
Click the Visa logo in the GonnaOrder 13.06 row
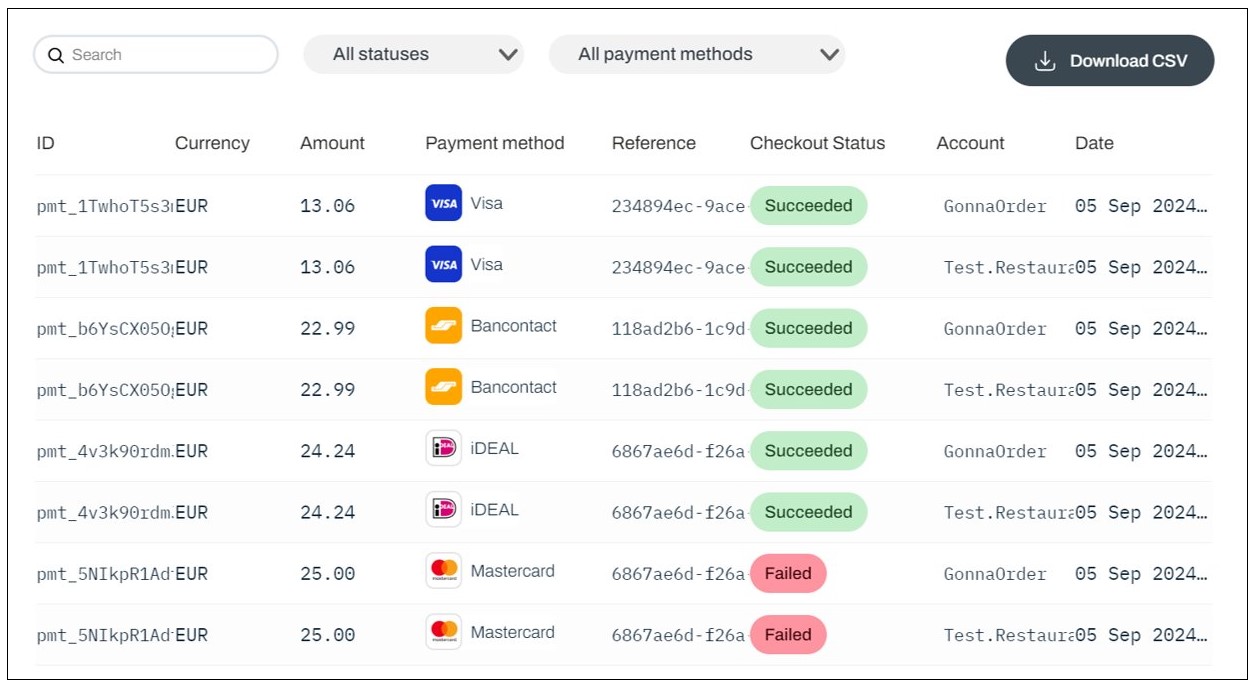click(443, 203)
